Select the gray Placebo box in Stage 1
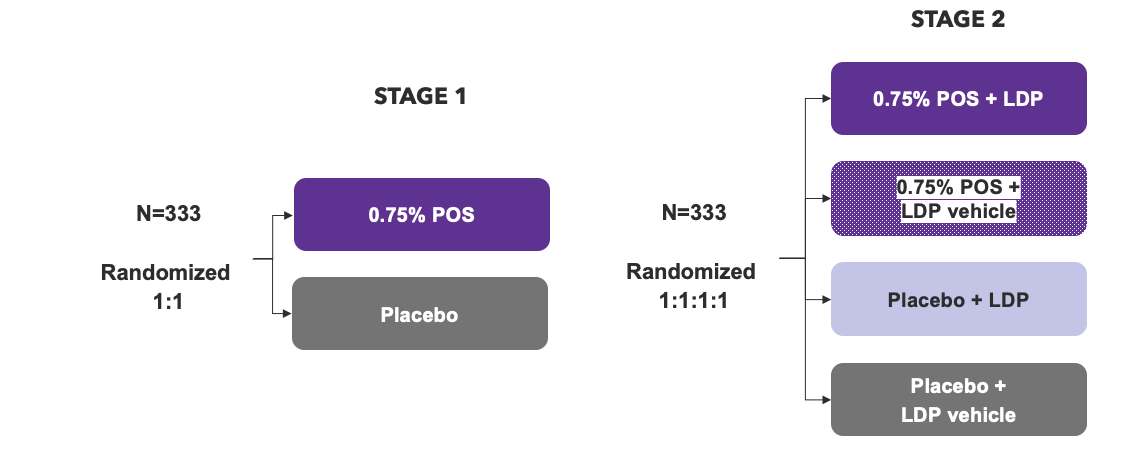Image resolution: width=1132 pixels, height=471 pixels. pos(420,314)
